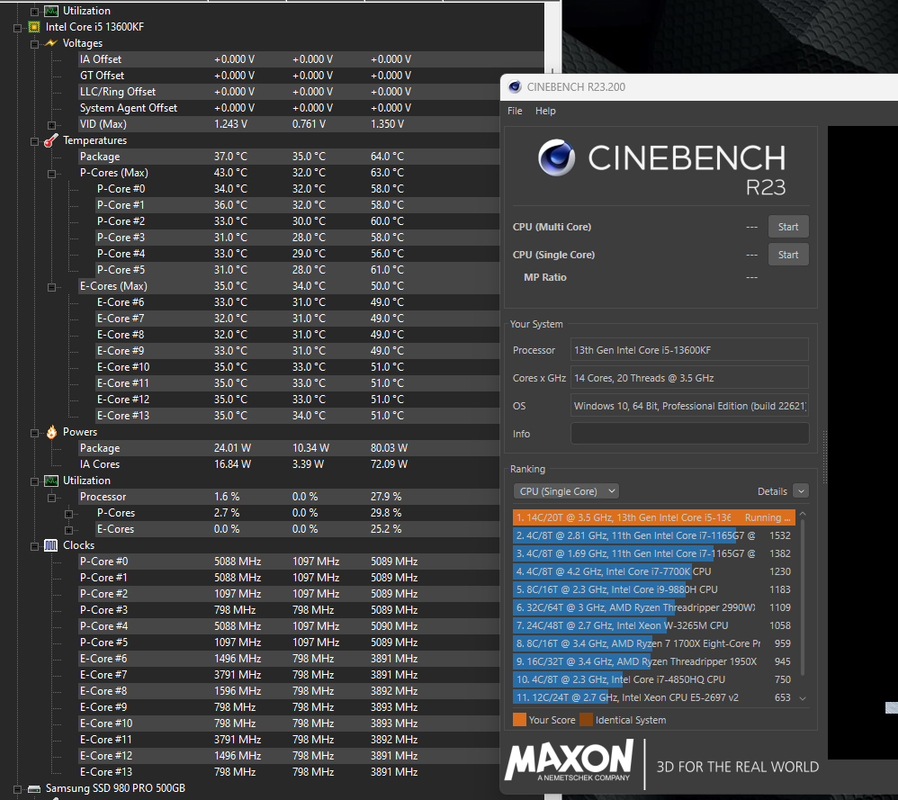Click the ranking list scroll up arrow

click(x=802, y=514)
